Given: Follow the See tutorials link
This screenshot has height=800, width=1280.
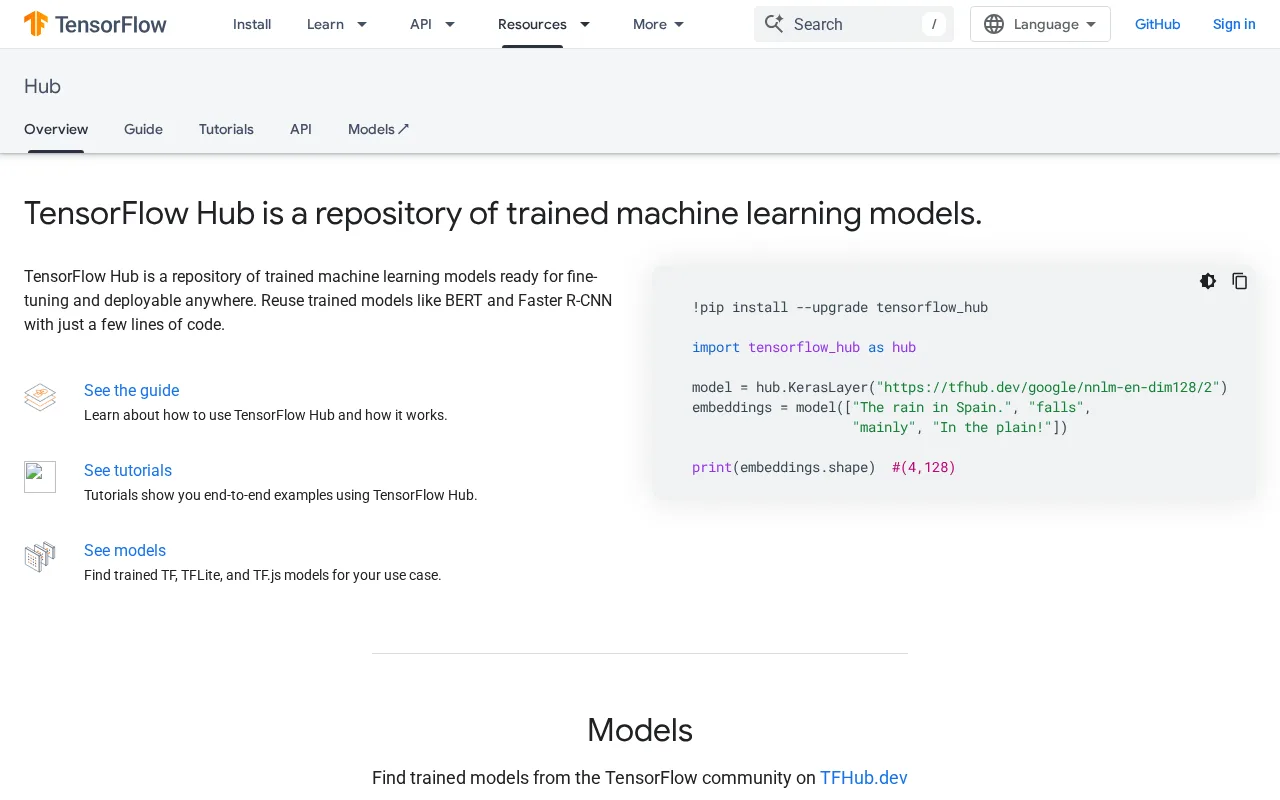Looking at the screenshot, I should (x=128, y=470).
